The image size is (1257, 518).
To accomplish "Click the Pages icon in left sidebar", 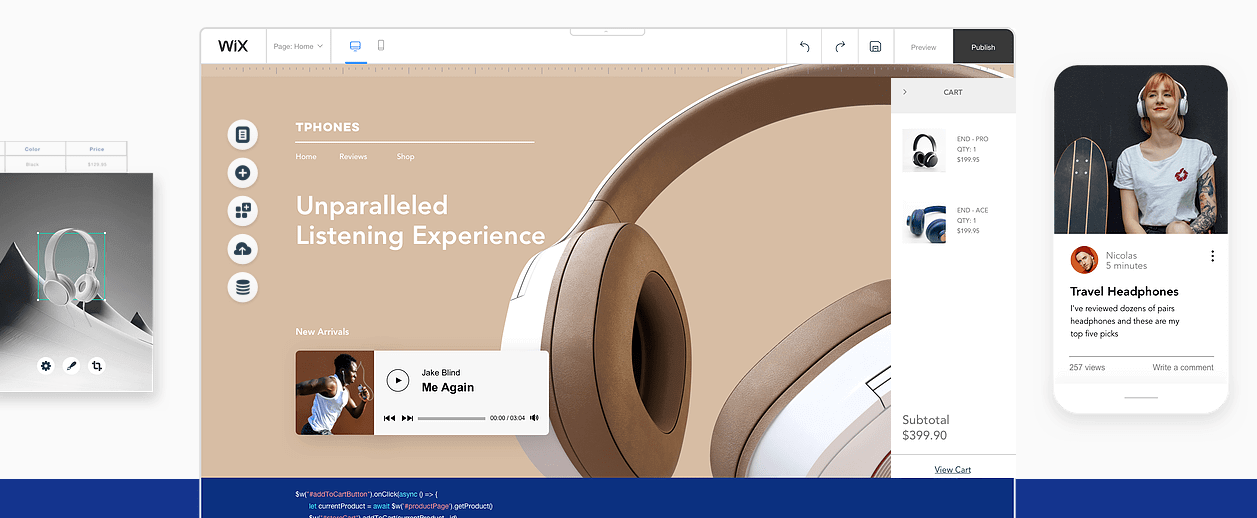I will coord(242,135).
